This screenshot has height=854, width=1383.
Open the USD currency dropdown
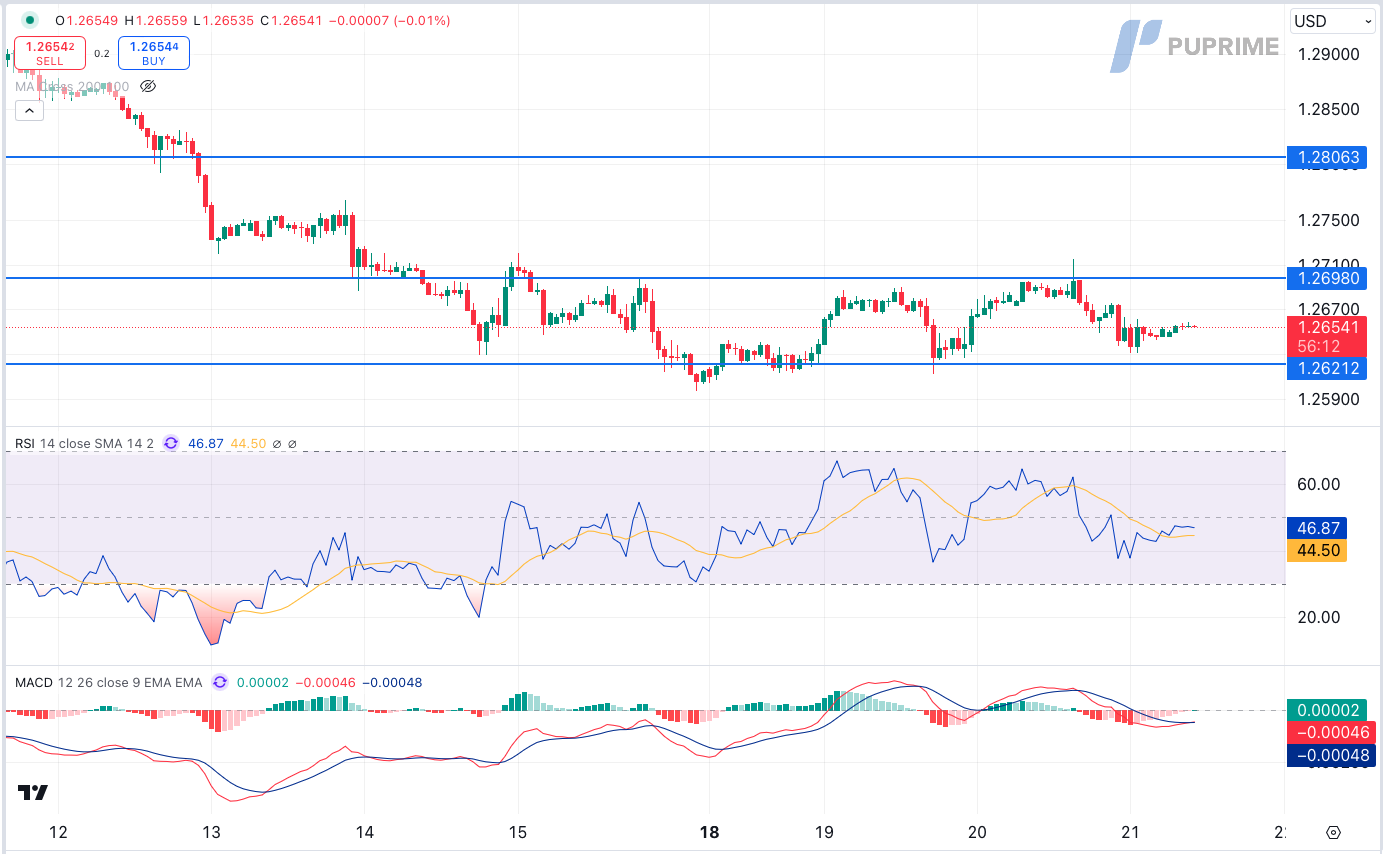click(x=1333, y=21)
